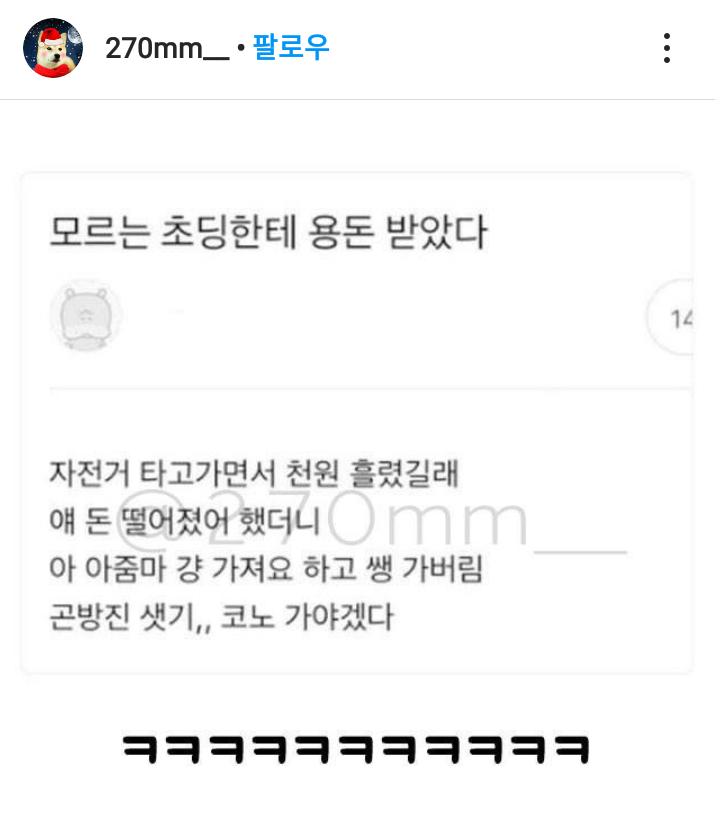The height and width of the screenshot is (824, 715).
Task: Click the divider line under the author row
Action: point(371,389)
